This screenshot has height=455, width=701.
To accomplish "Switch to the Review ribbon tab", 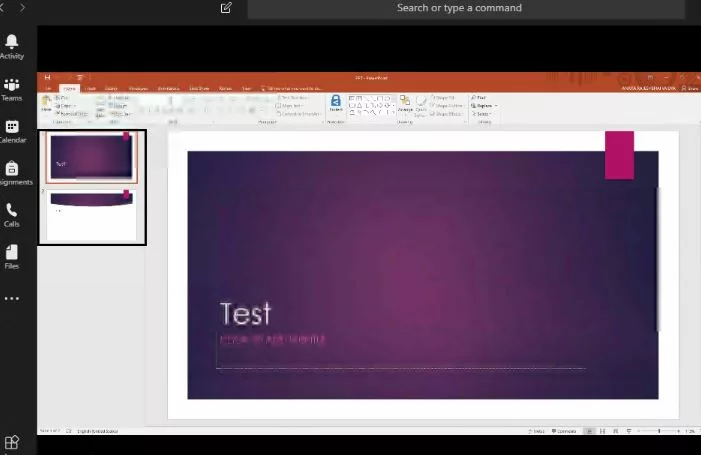I will (225, 88).
